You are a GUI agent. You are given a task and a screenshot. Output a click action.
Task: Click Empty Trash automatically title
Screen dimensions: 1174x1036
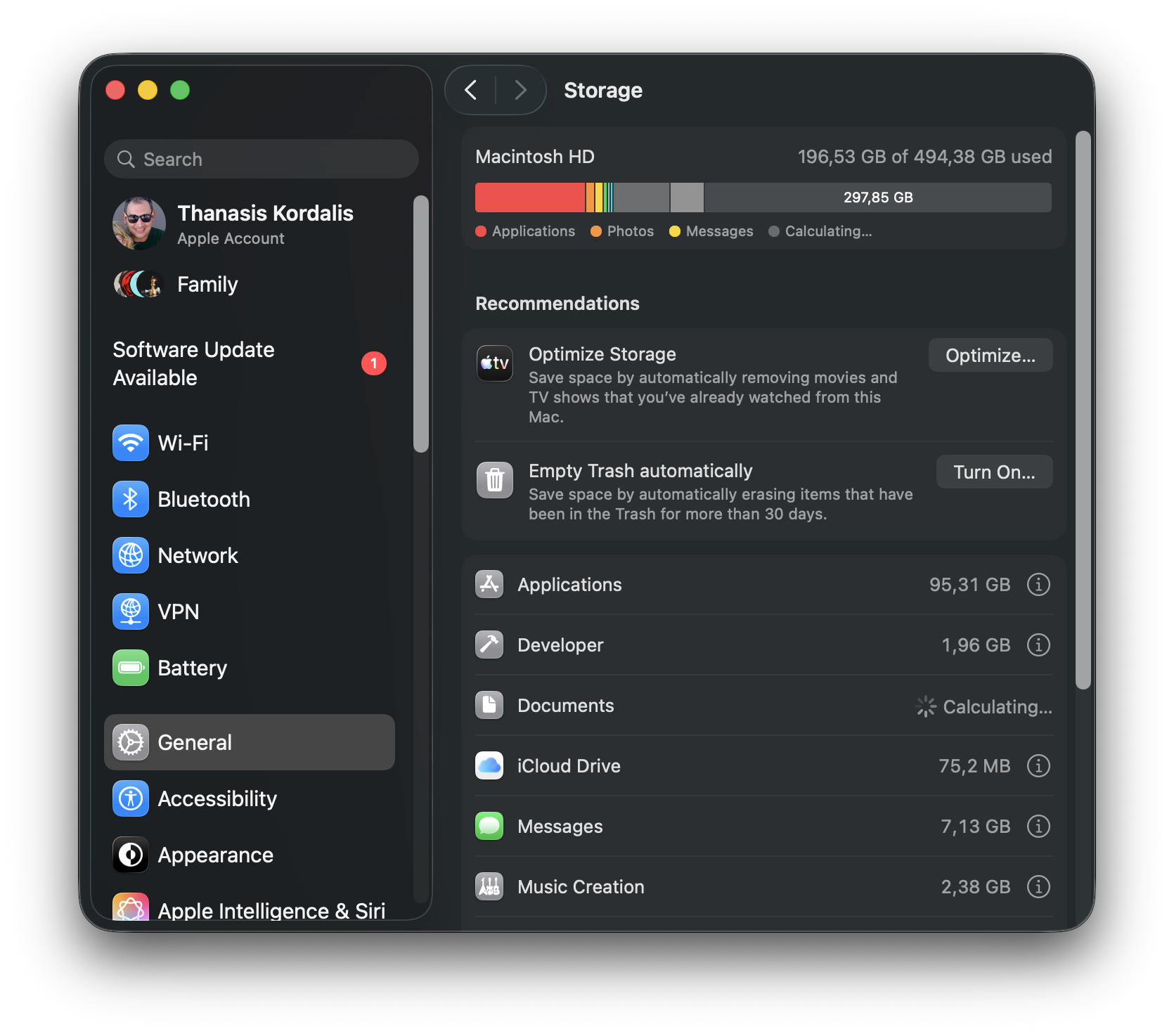pyautogui.click(x=640, y=471)
